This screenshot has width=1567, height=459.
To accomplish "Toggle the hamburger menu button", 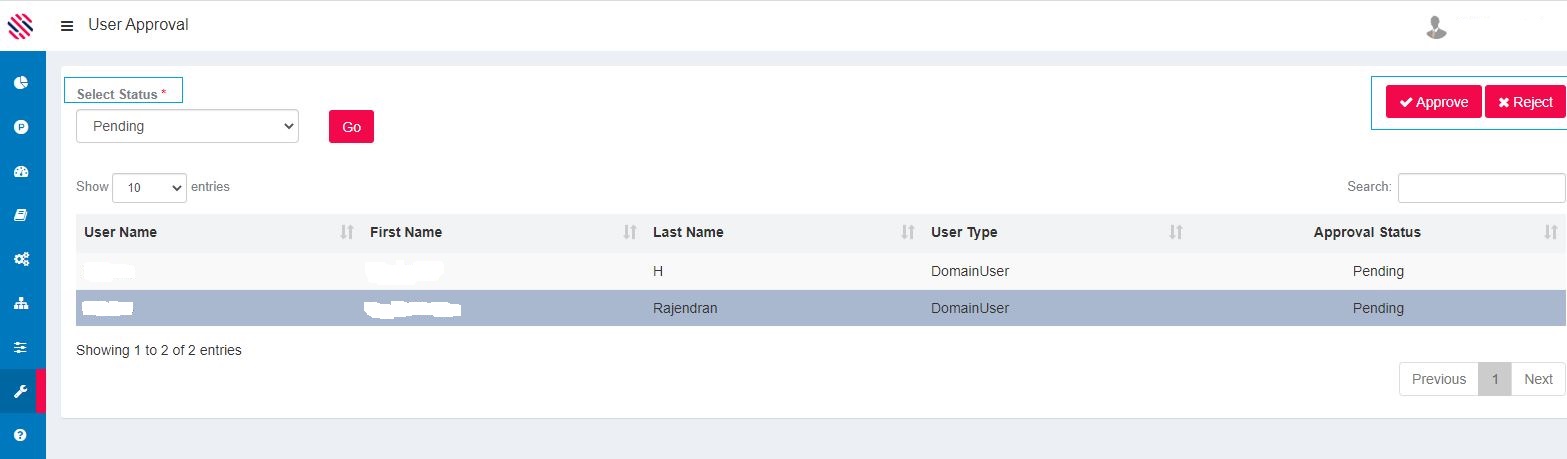I will pos(67,26).
